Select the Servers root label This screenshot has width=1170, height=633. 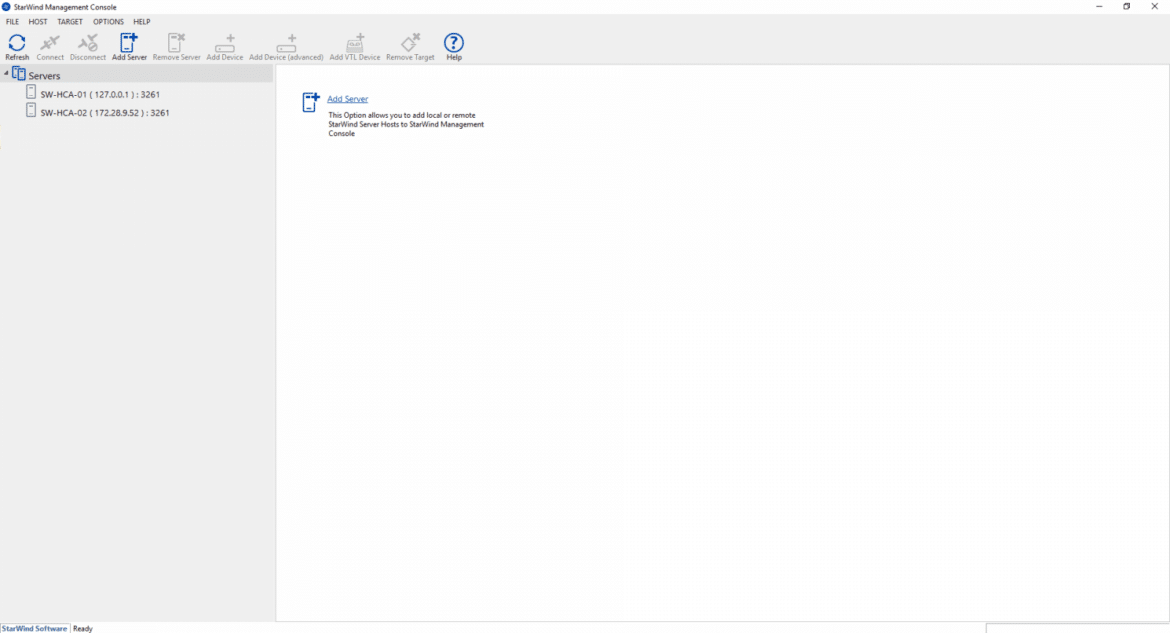click(x=44, y=75)
